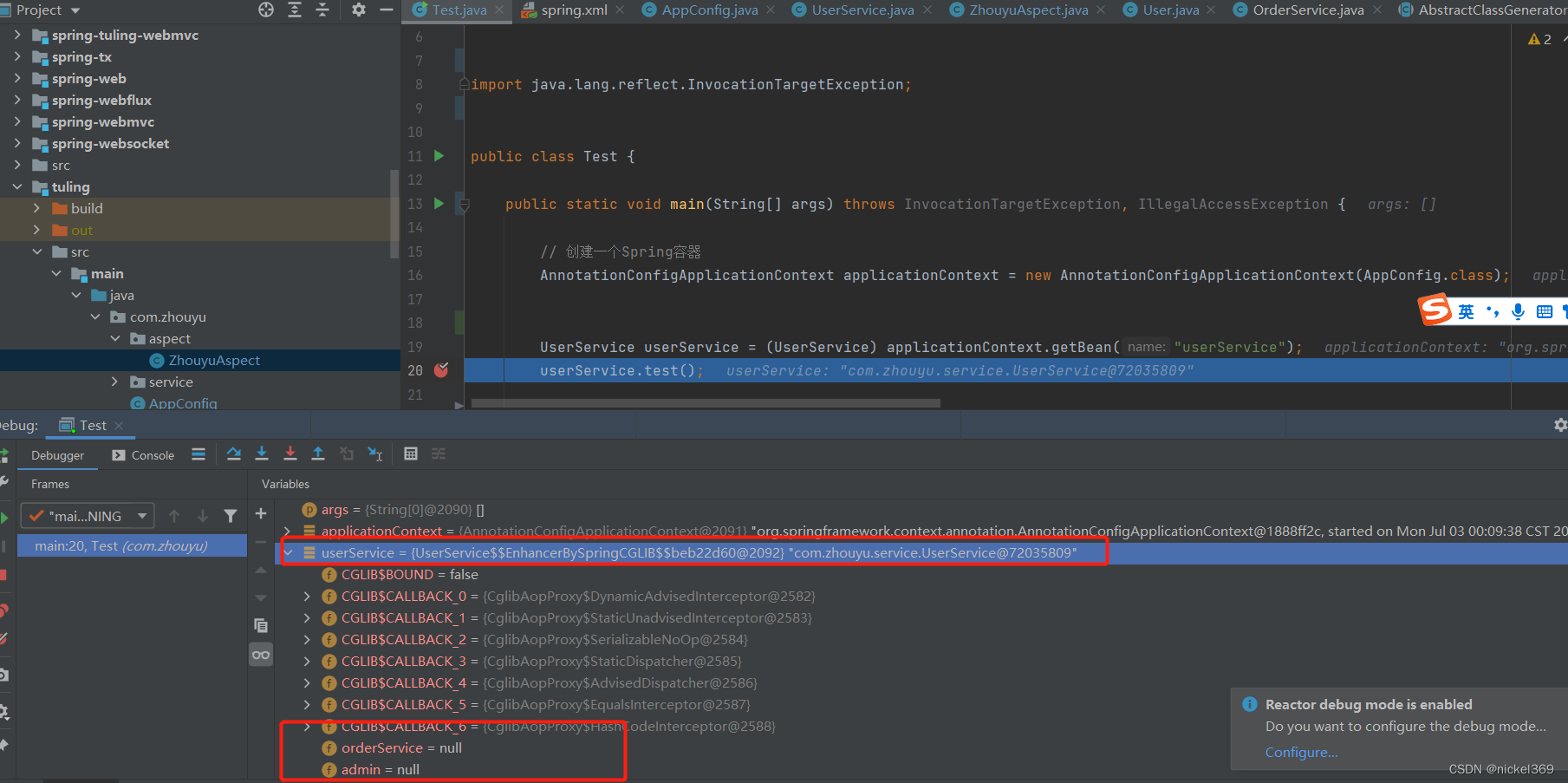Select ZhouyuAspect class in tree

coord(214,360)
